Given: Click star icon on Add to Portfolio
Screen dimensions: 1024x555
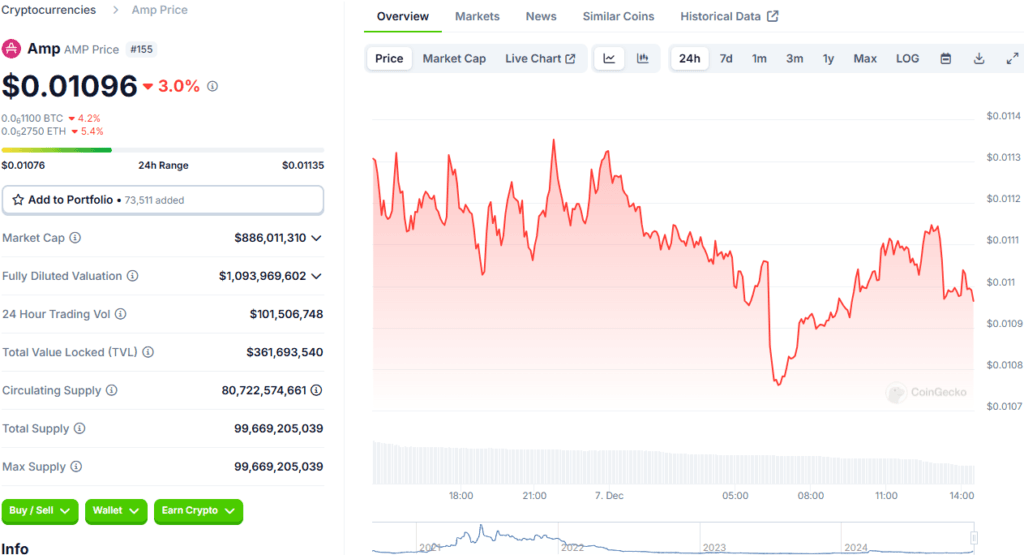Looking at the screenshot, I should [18, 200].
